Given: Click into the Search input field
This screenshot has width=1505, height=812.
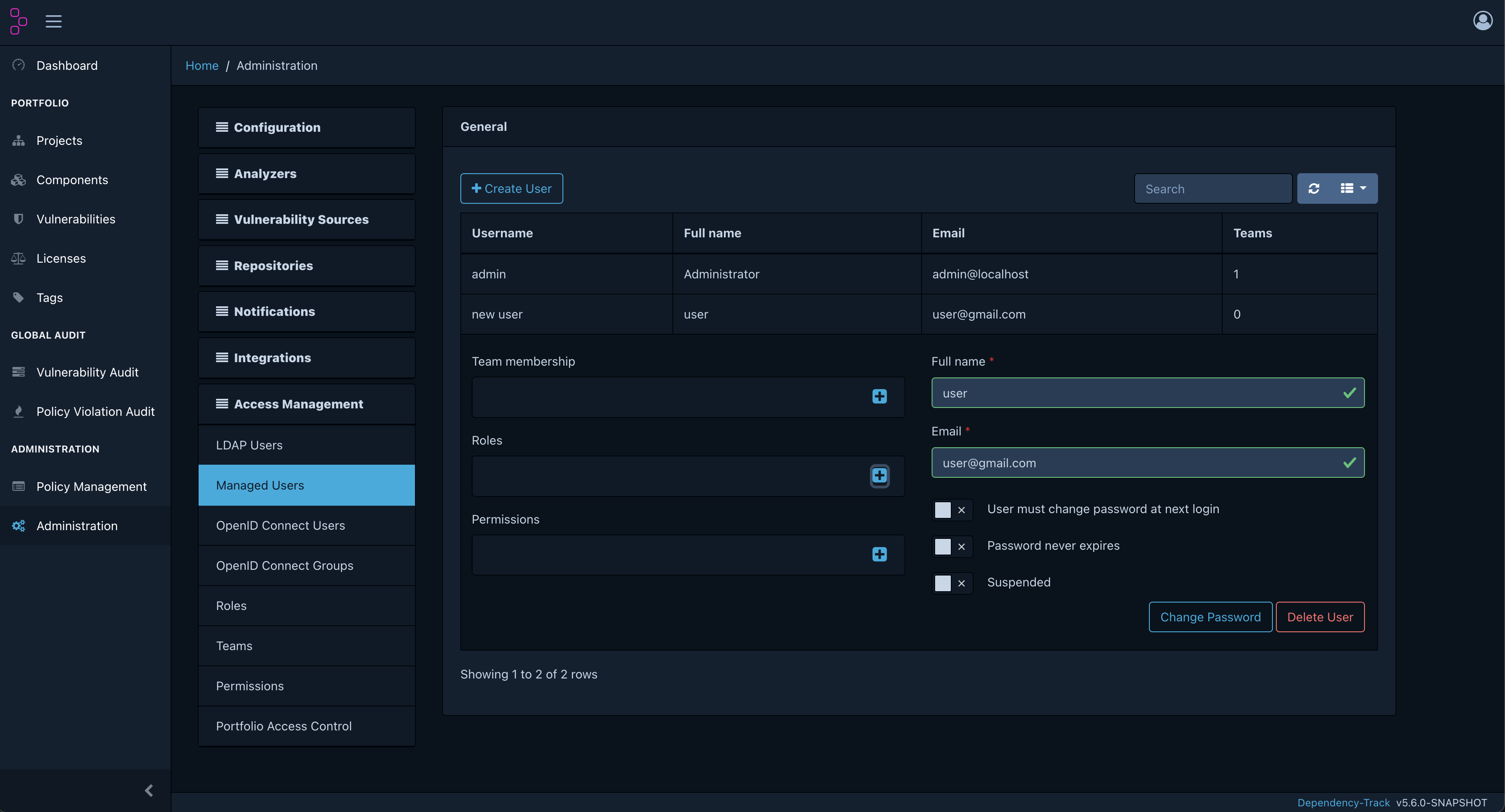Looking at the screenshot, I should [x=1213, y=188].
